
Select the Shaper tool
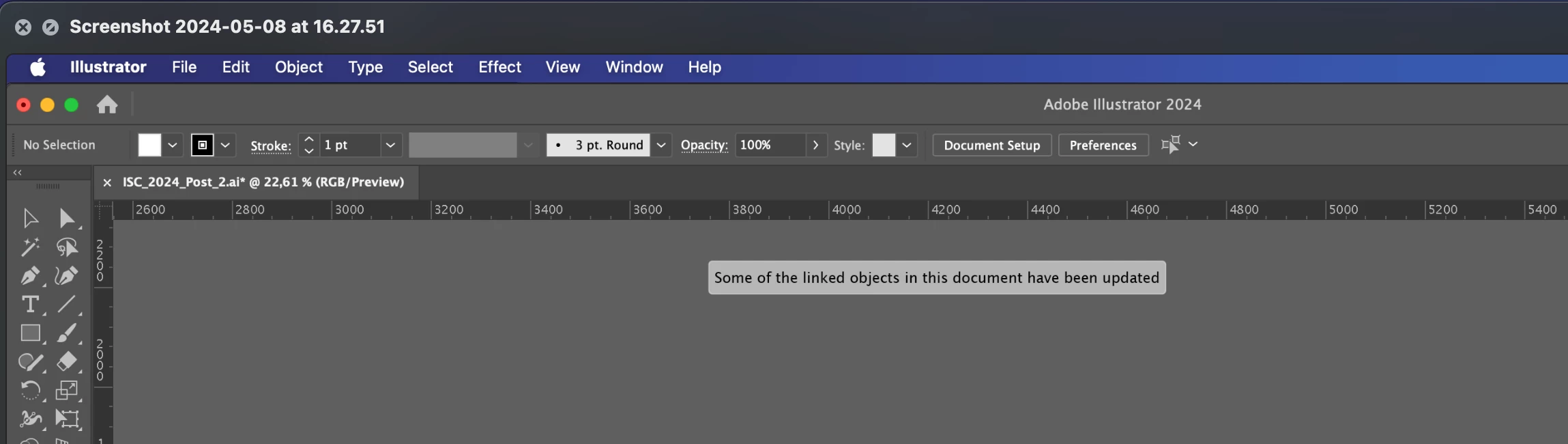click(30, 361)
